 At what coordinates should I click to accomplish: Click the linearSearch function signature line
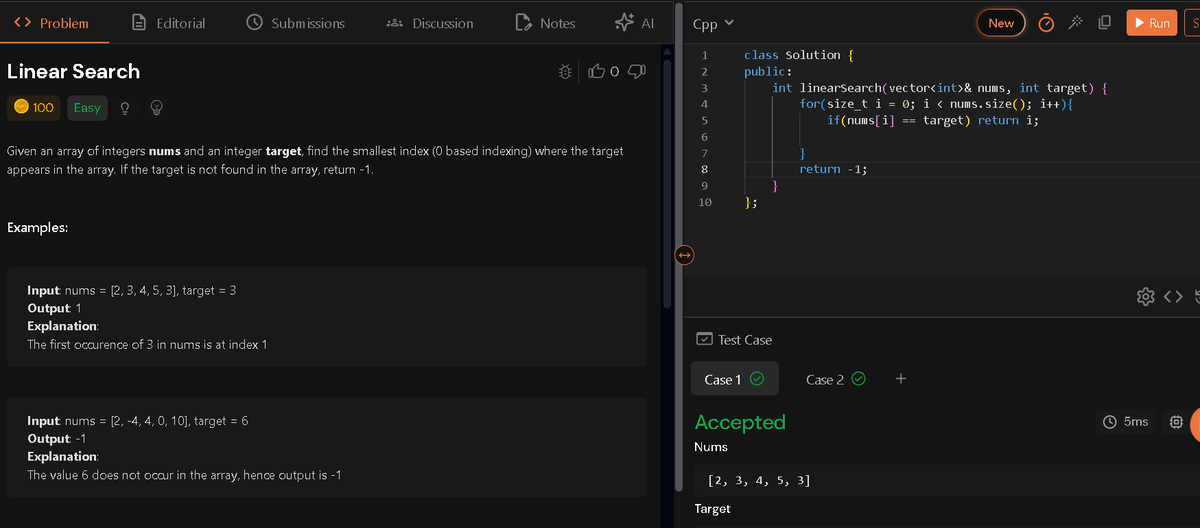pyautogui.click(x=940, y=88)
